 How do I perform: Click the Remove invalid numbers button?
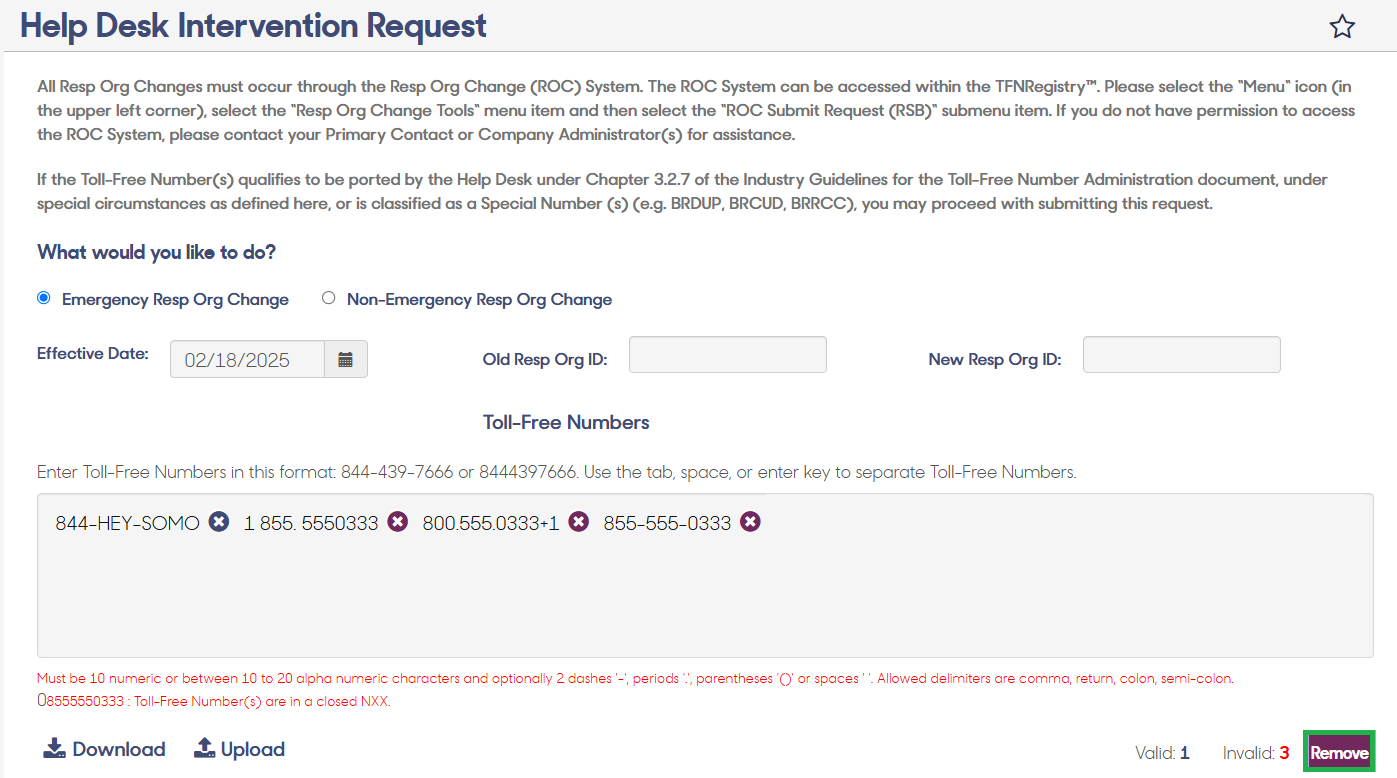click(1340, 752)
